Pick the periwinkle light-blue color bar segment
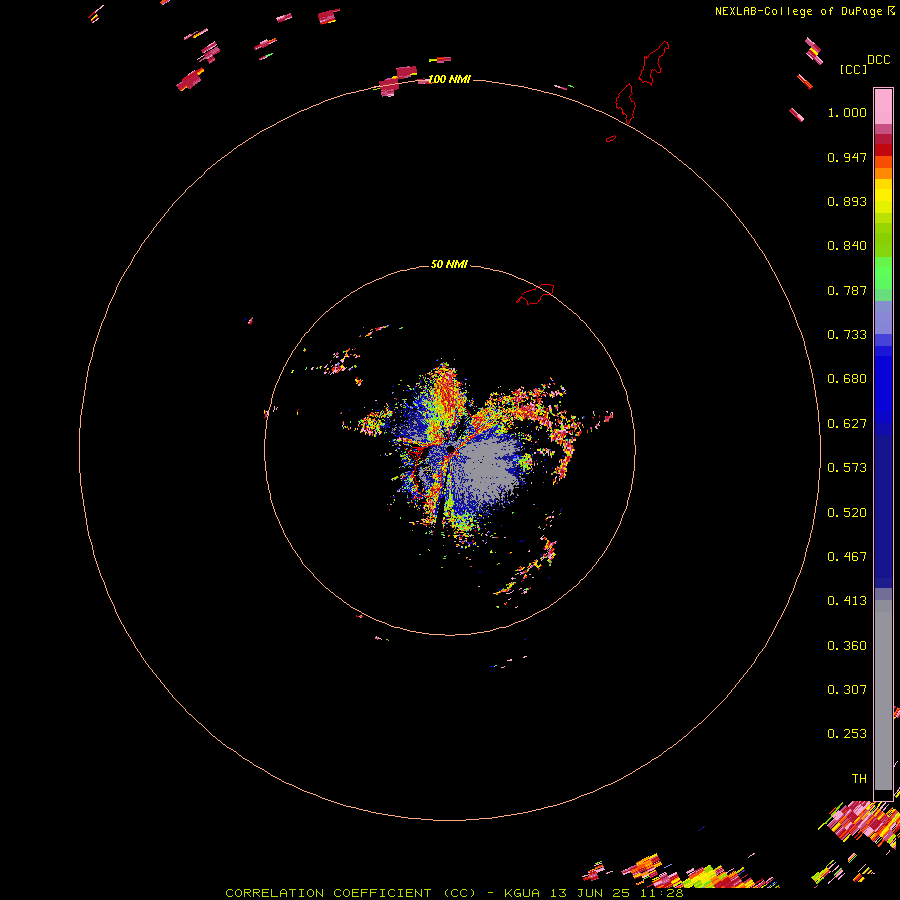The height and width of the screenshot is (900, 900). coord(883,317)
